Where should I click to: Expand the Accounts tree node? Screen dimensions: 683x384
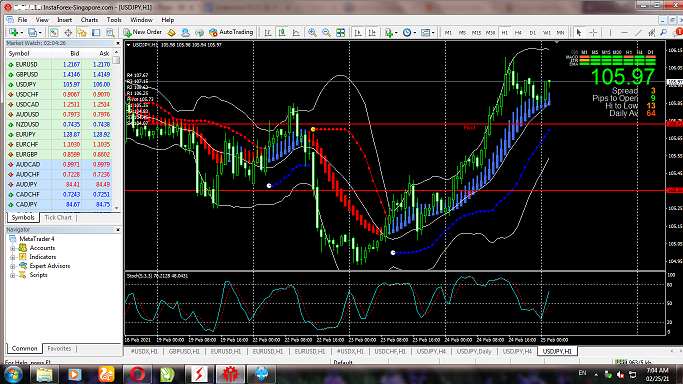point(13,248)
